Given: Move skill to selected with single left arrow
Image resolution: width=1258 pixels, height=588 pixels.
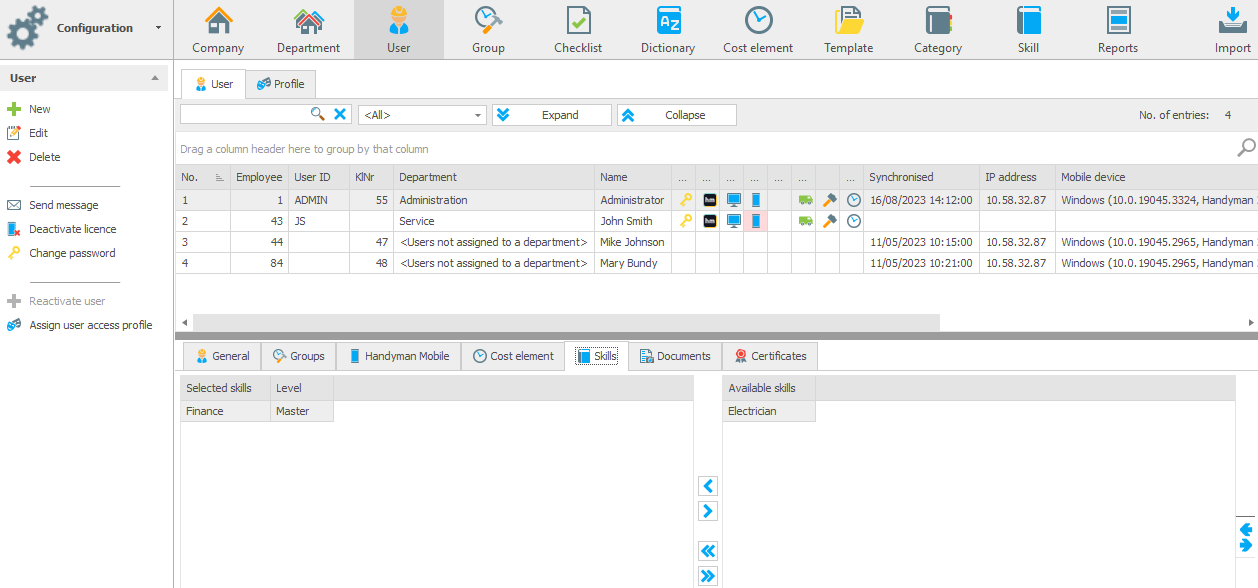Looking at the screenshot, I should pos(708,486).
